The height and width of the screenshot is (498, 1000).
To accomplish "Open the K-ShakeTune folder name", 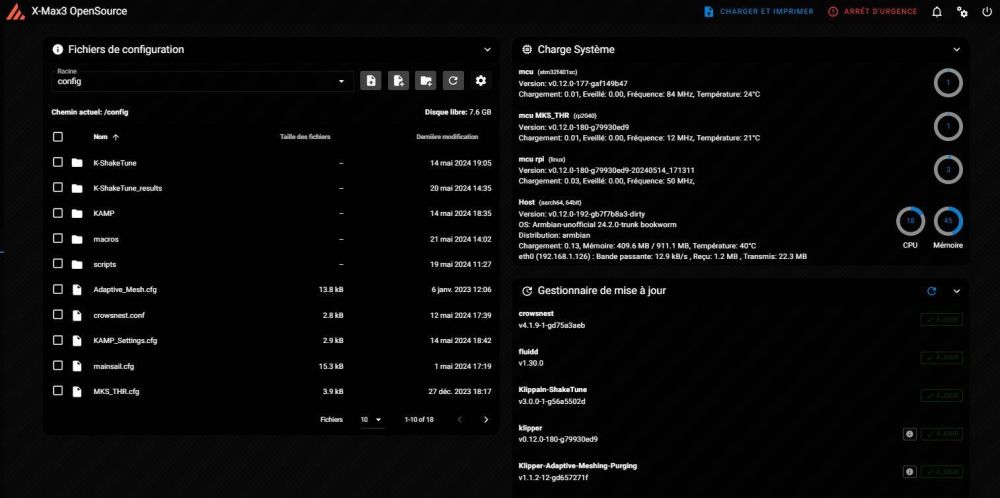I will coord(115,163).
